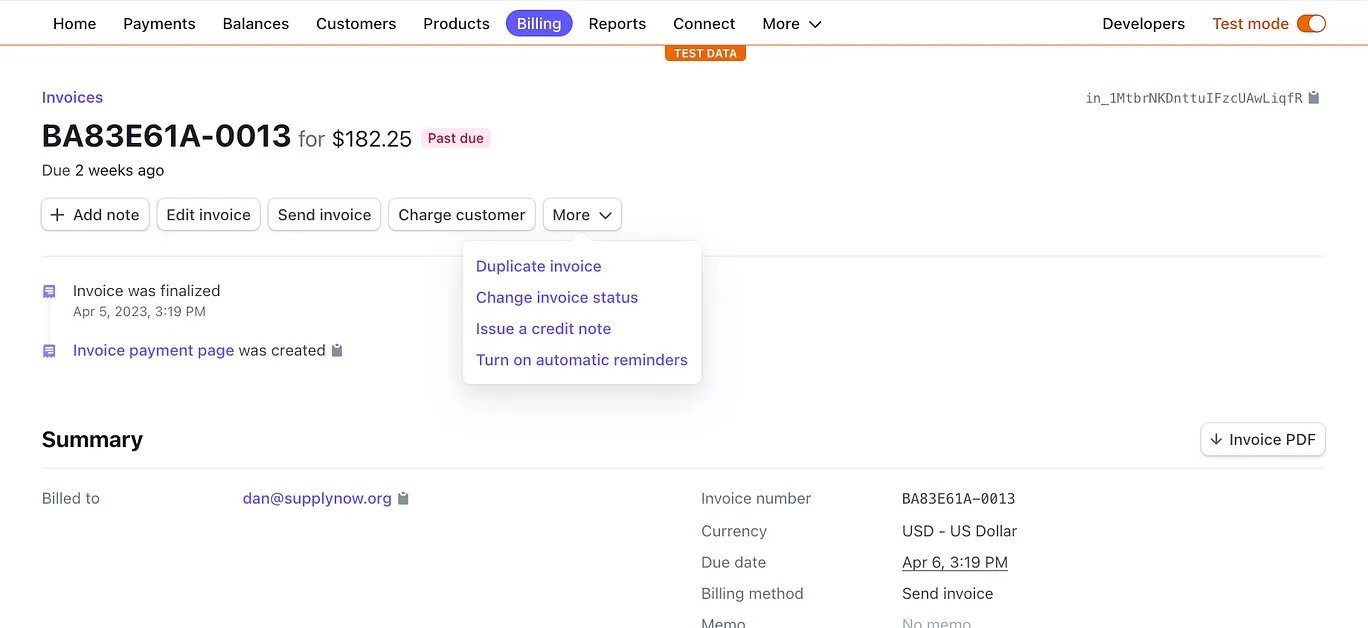Click the in_1MtbrNKDnttuIFzcUAwLiqfR ID text
Viewport: 1368px width, 628px height.
point(1194,98)
